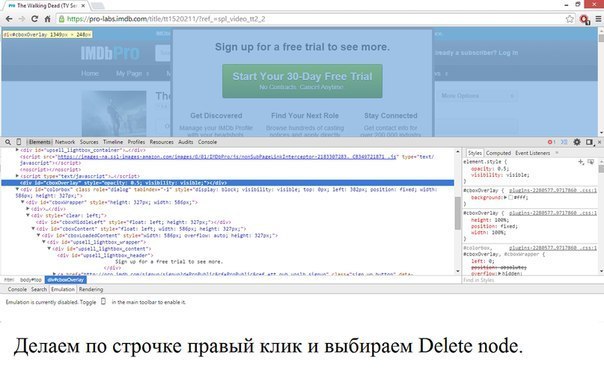Close The Walking Dead browser tab
This screenshot has width=604, height=385.
click(x=83, y=6)
